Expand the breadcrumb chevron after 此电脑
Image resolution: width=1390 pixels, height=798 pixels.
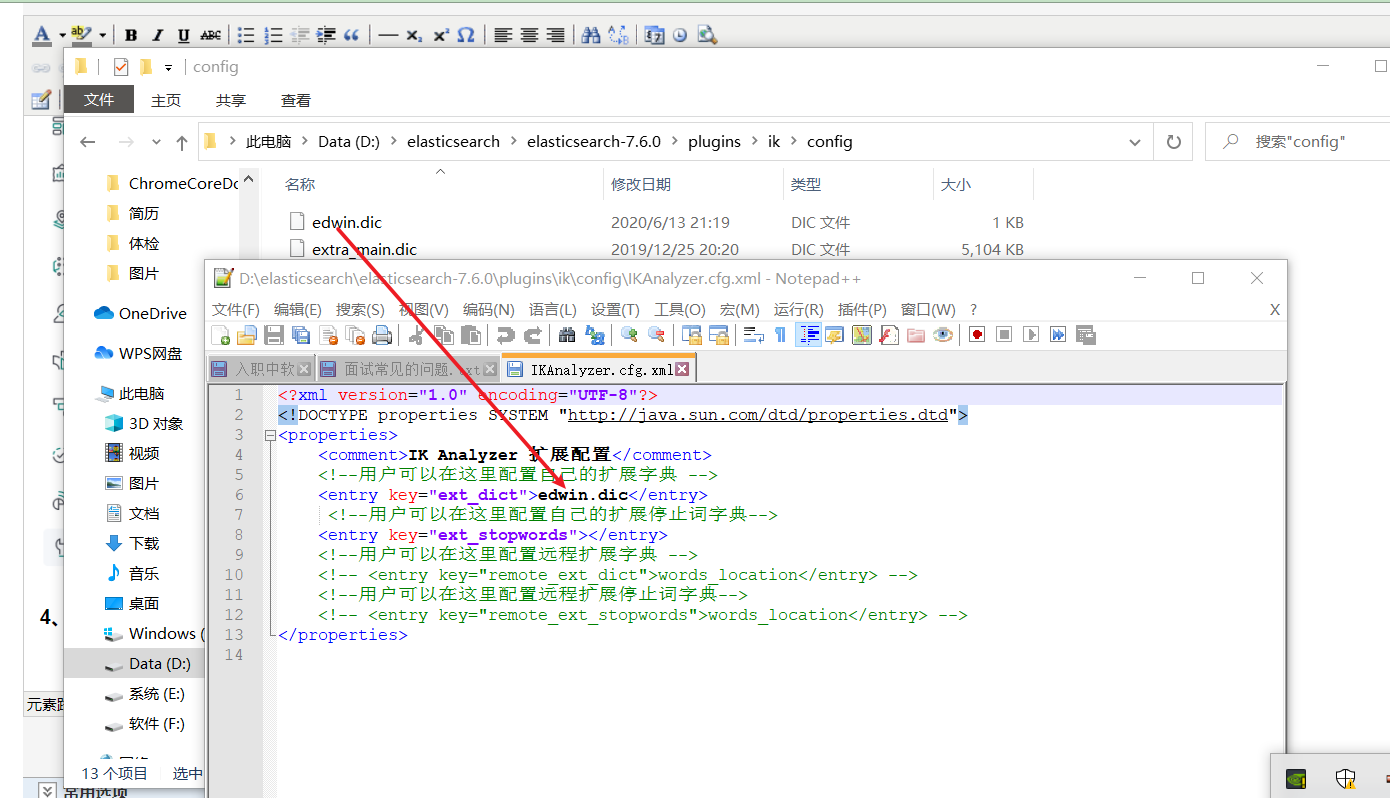(x=305, y=142)
